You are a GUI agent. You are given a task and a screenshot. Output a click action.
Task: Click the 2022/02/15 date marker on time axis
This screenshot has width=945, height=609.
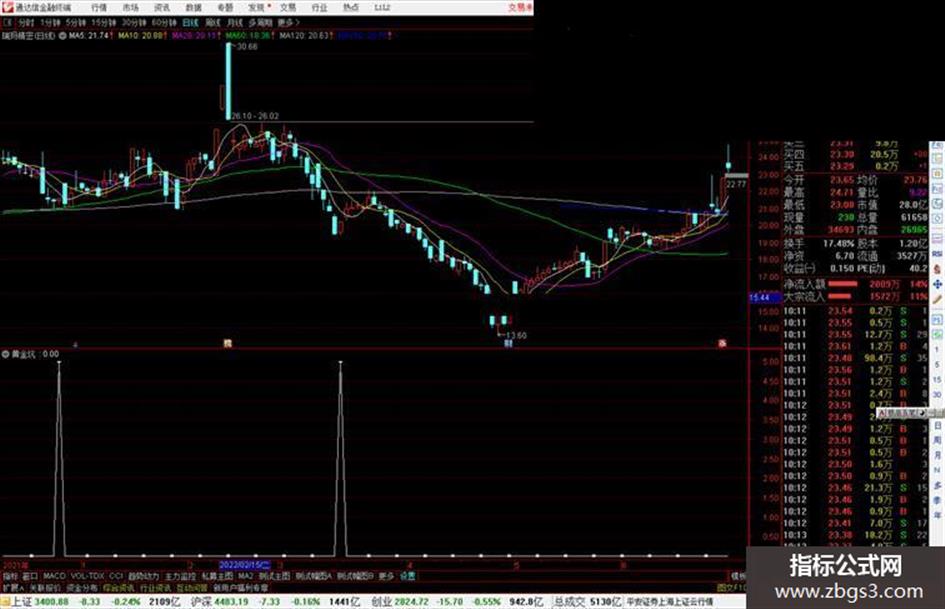[x=245, y=565]
